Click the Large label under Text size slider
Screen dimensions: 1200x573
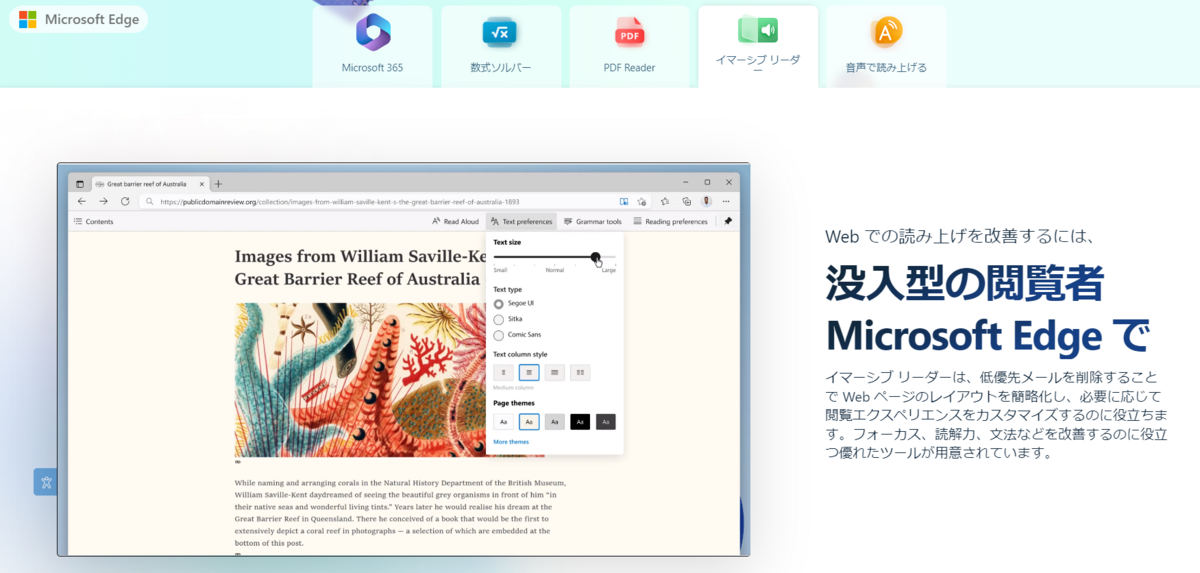click(609, 270)
